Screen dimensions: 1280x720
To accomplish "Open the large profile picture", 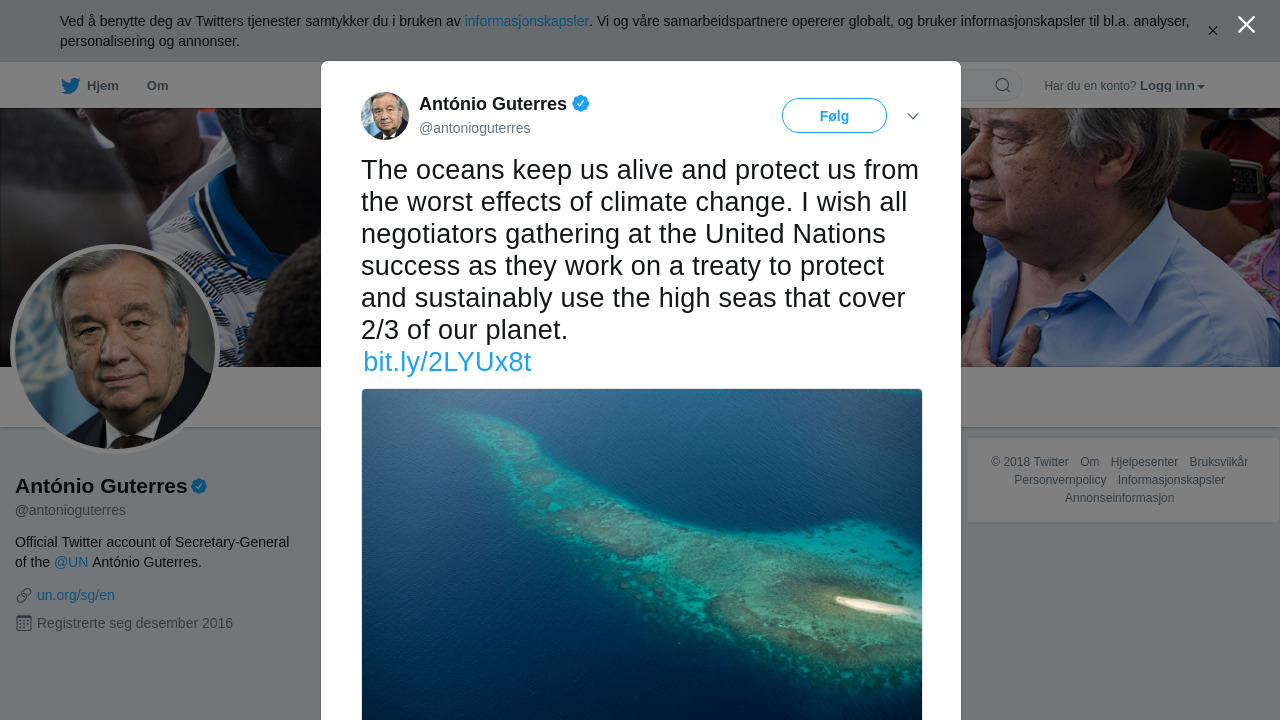I will (x=115, y=349).
